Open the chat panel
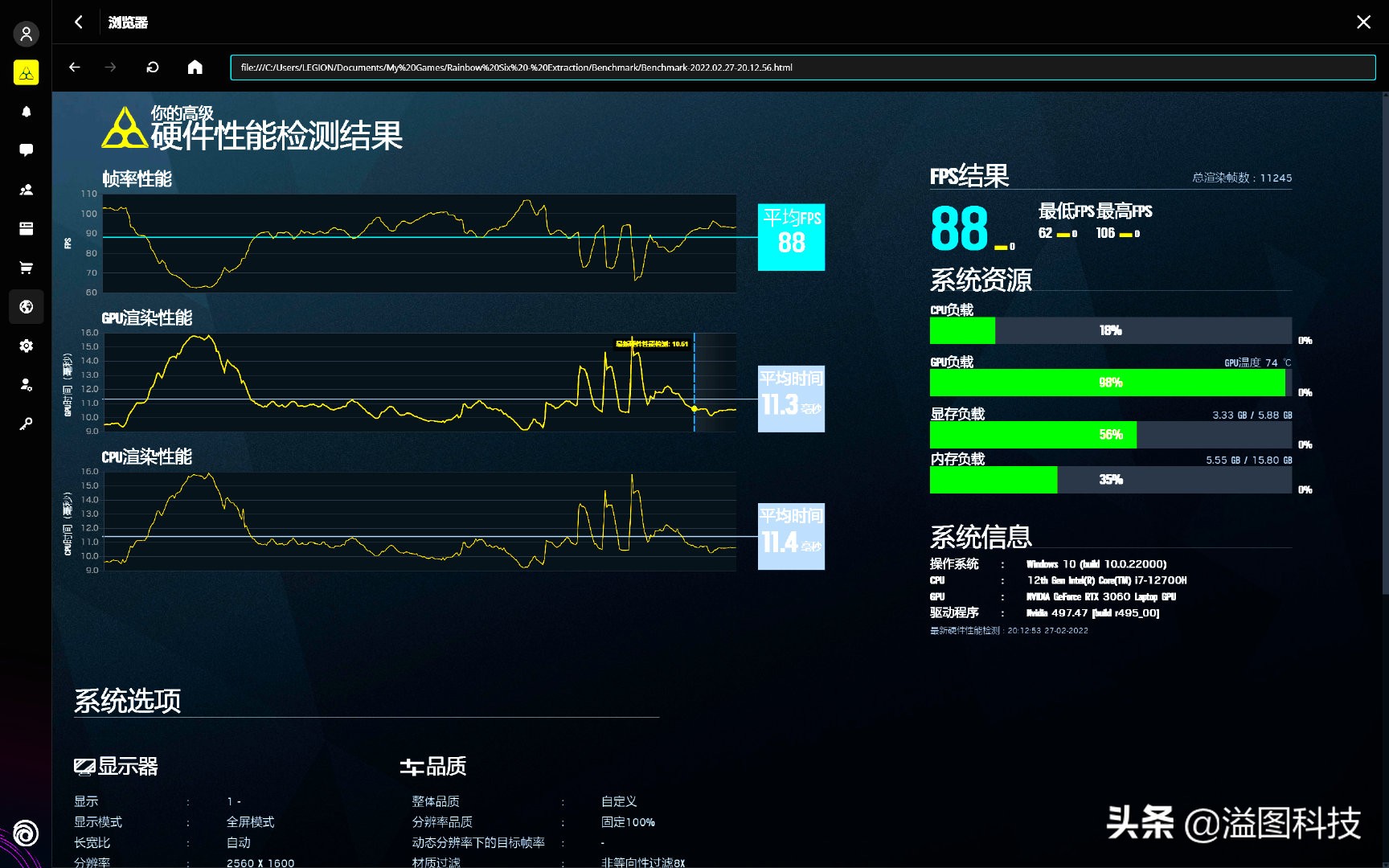Screen dimensions: 1389x868 27,149
